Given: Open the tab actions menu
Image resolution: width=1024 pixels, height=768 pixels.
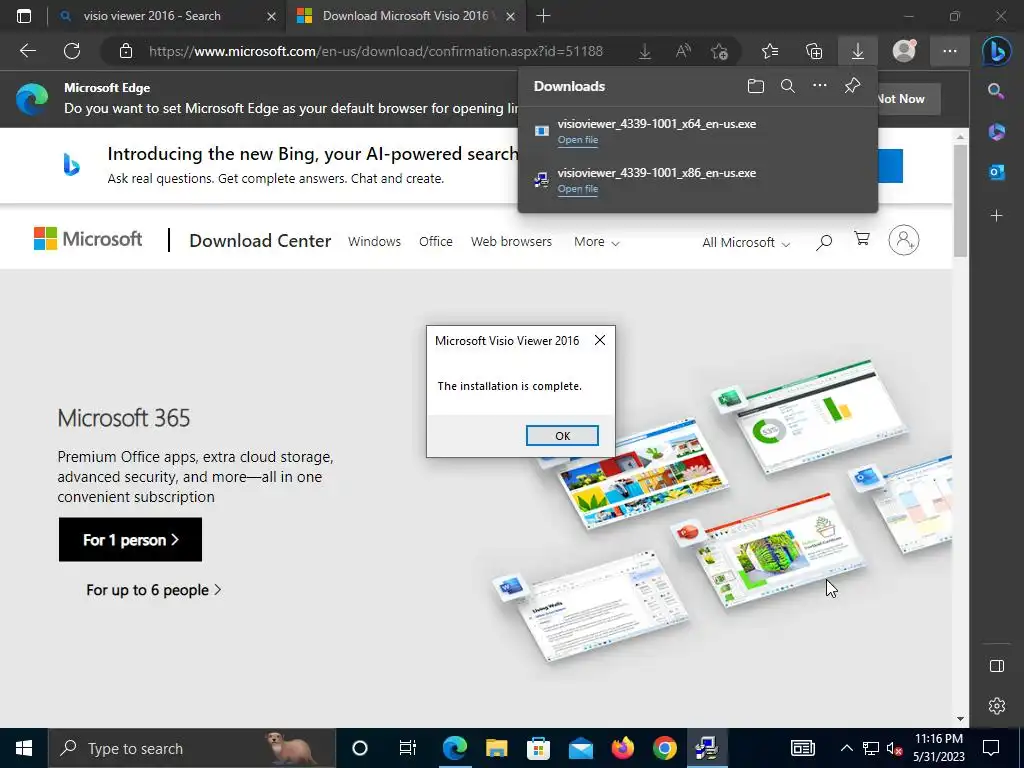Looking at the screenshot, I should point(24,16).
